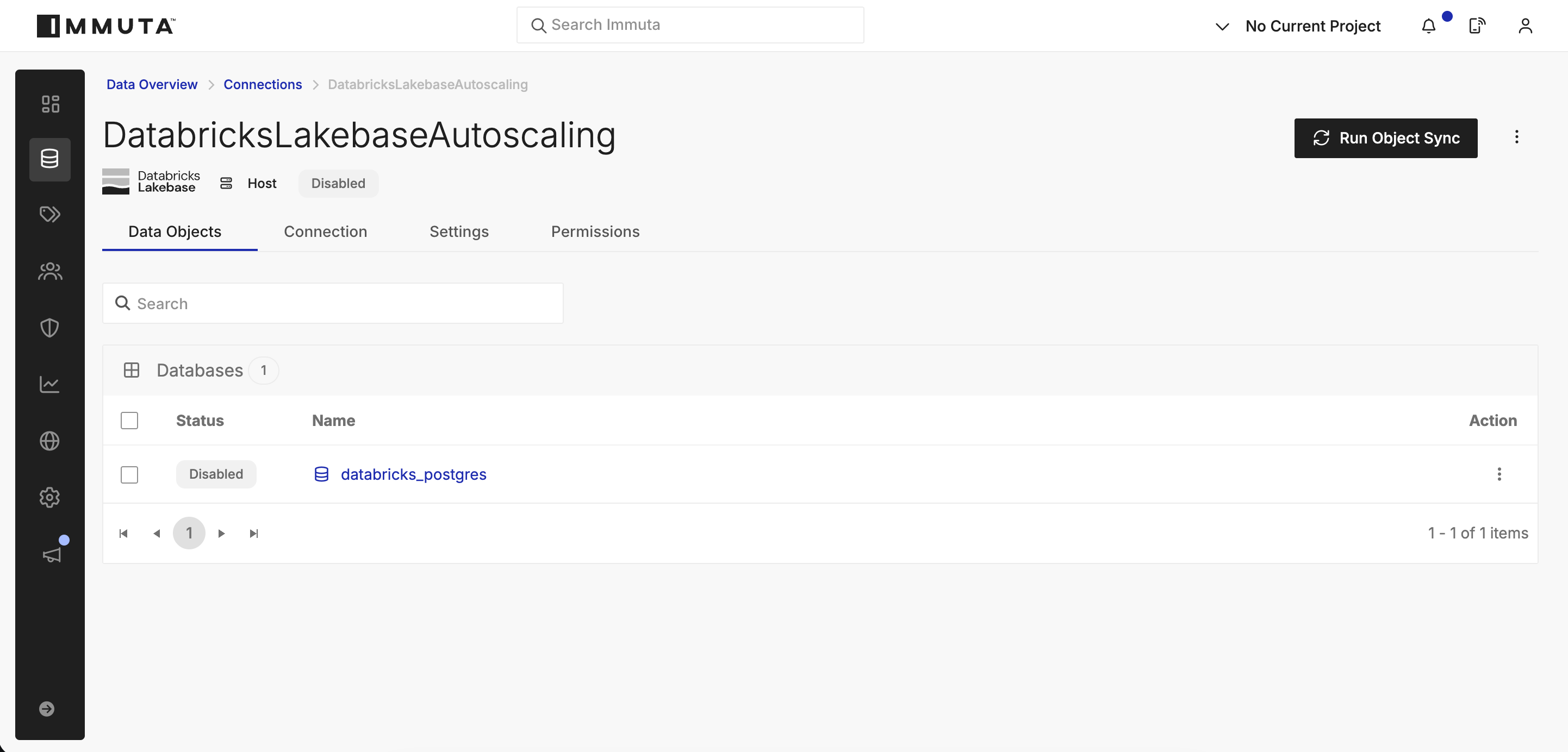Click the Disabled status badge in table row

pyautogui.click(x=216, y=474)
